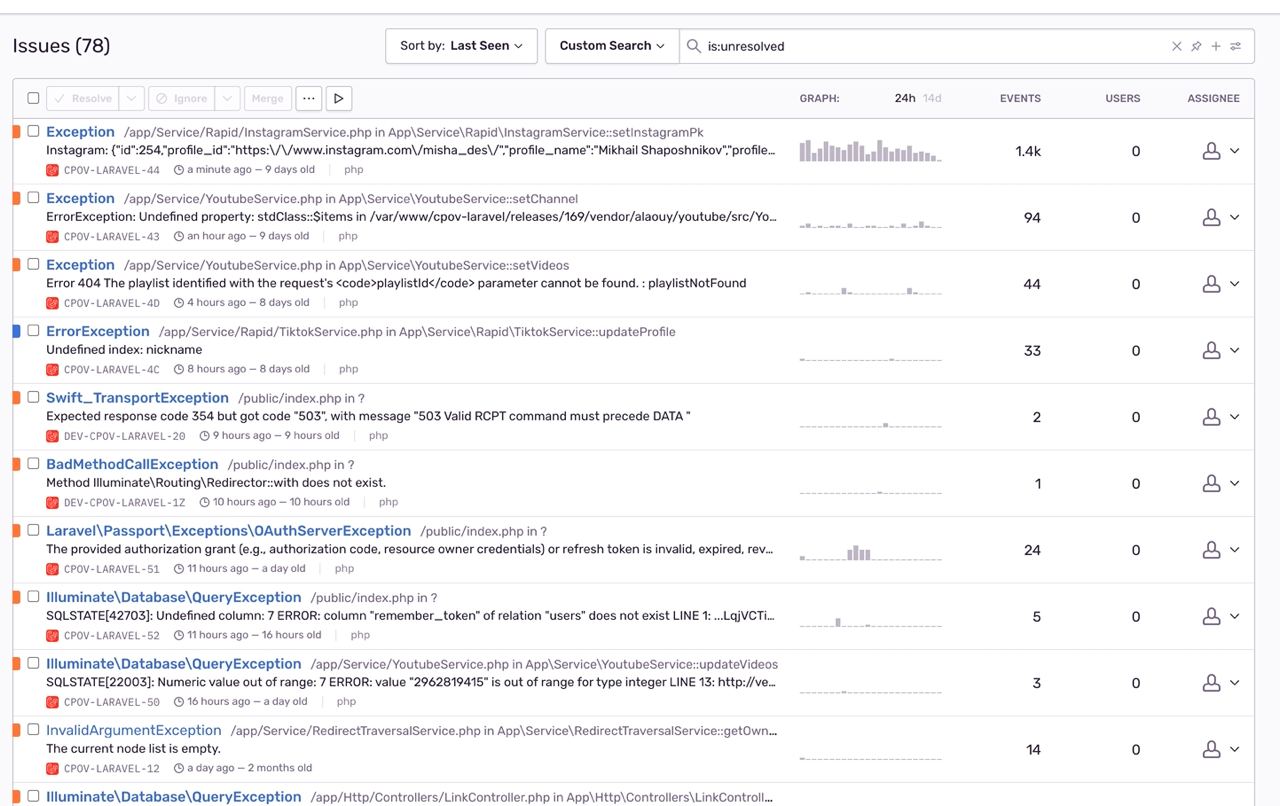Open BadMethodCallException issue link

[x=132, y=464]
